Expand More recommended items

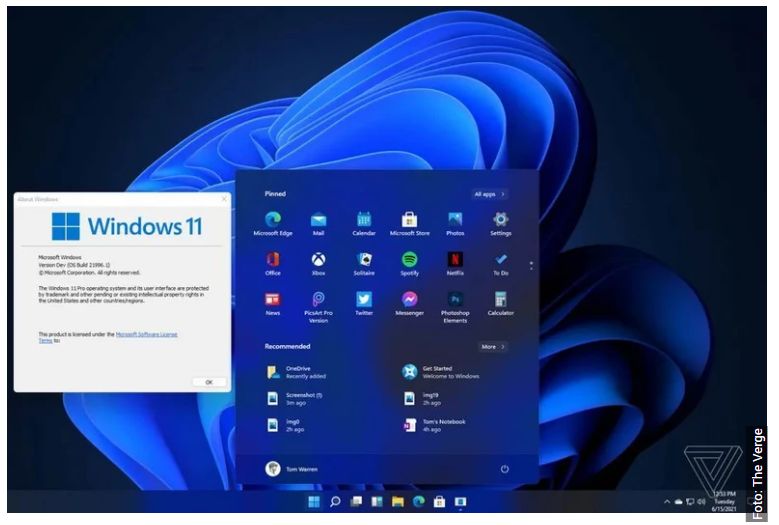(x=493, y=347)
